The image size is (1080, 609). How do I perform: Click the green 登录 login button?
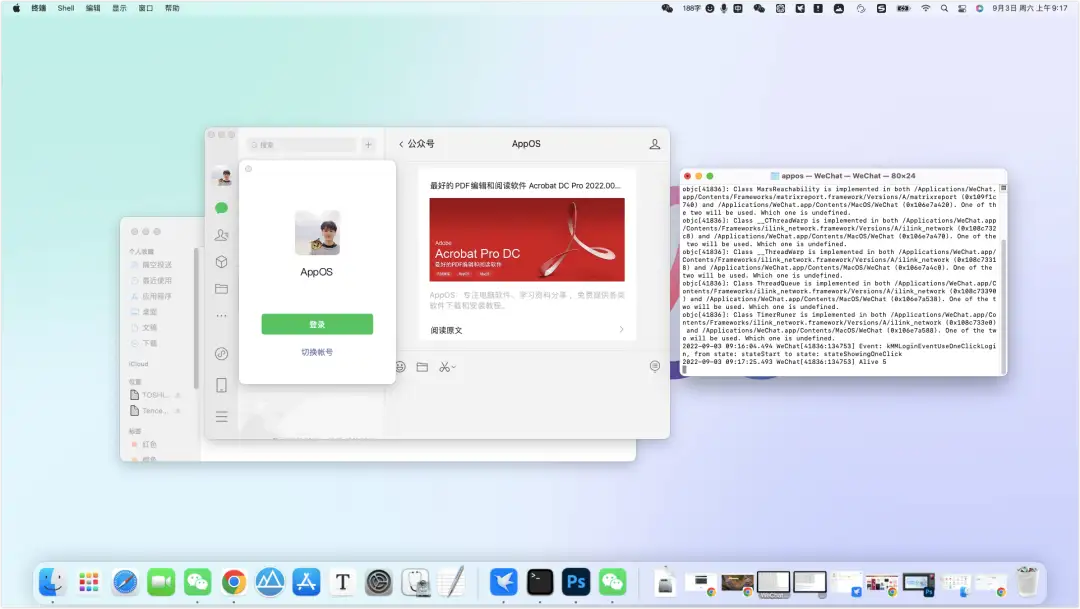click(317, 324)
